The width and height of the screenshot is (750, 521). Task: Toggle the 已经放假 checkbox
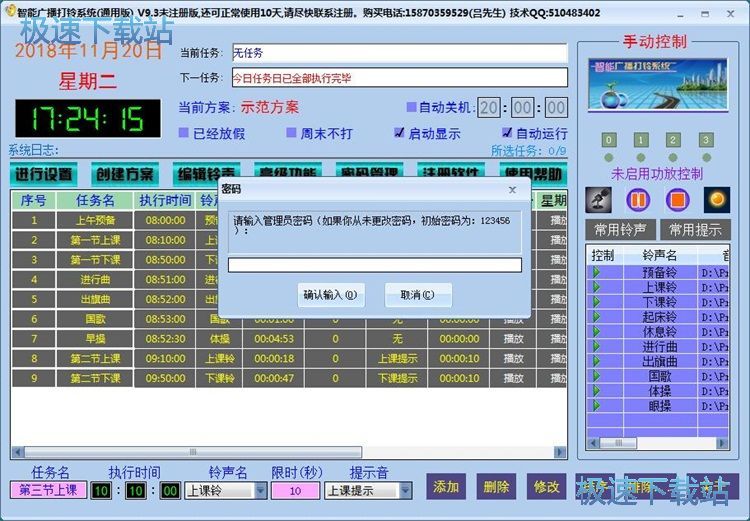183,133
